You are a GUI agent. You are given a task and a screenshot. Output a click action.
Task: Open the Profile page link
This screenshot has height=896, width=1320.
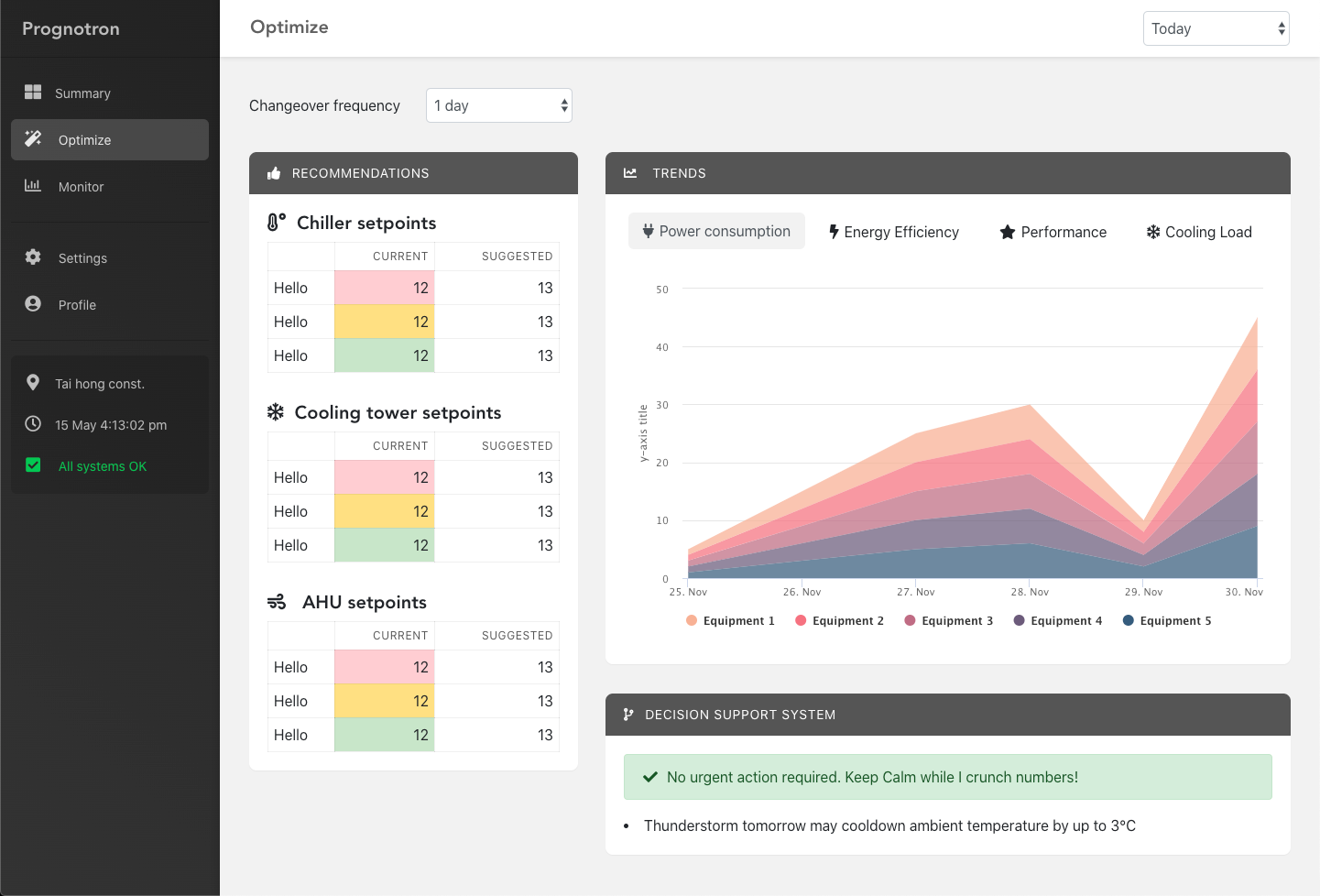click(110, 304)
